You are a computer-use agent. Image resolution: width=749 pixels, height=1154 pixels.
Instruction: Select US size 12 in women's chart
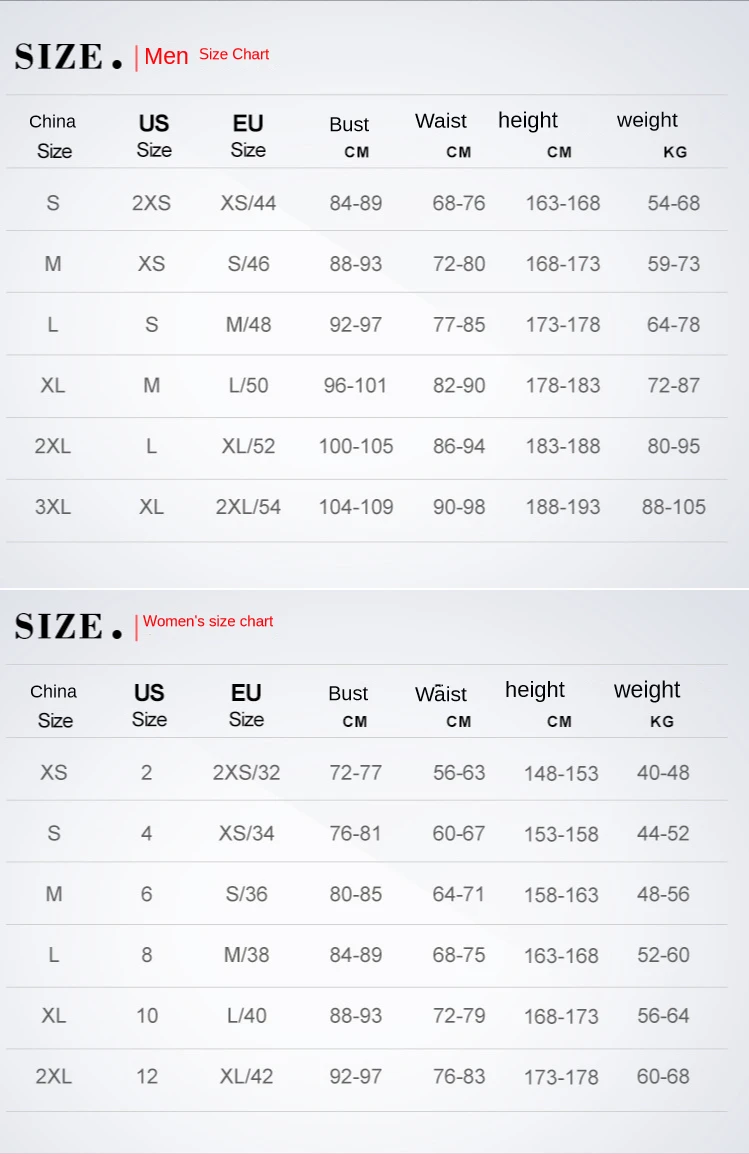pos(147,1076)
